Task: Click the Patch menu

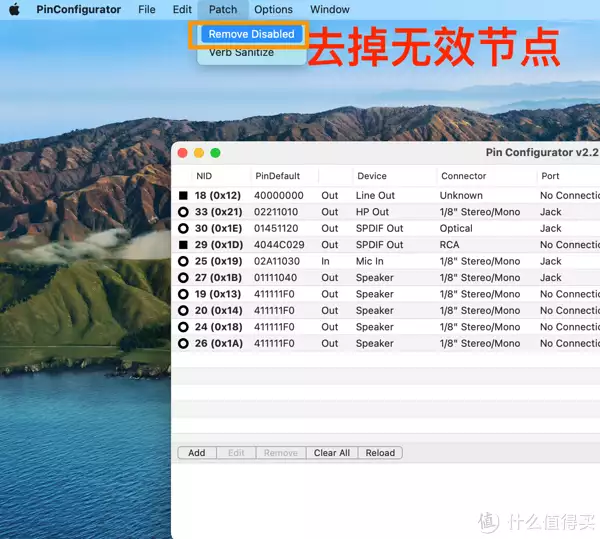Action: click(x=223, y=9)
